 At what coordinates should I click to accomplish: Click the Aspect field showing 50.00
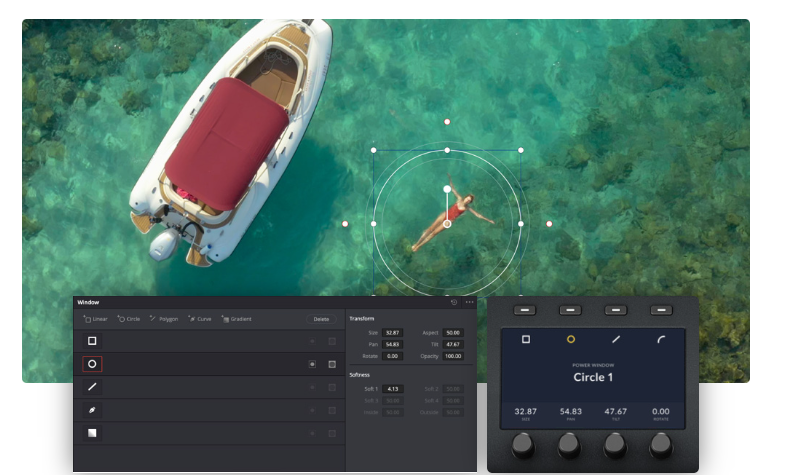[x=453, y=333]
